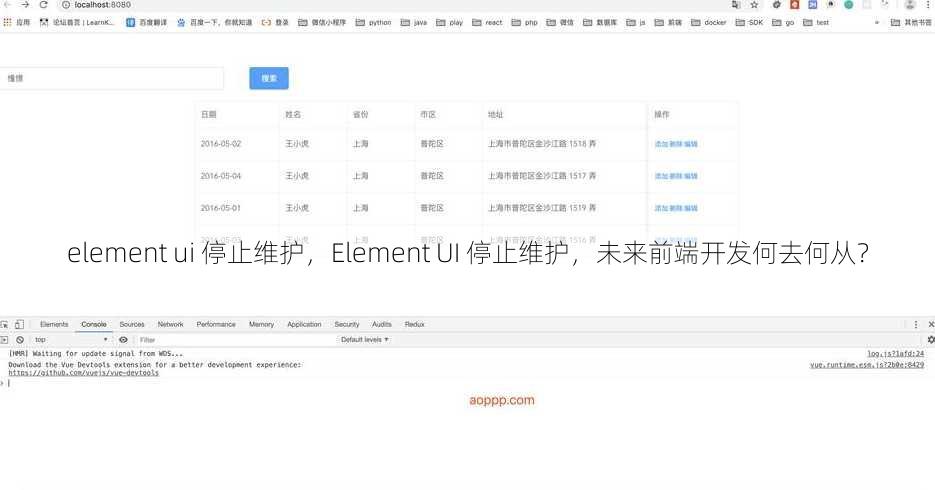Open the 百度一下 bookmark
The width and height of the screenshot is (935, 490).
(214, 22)
